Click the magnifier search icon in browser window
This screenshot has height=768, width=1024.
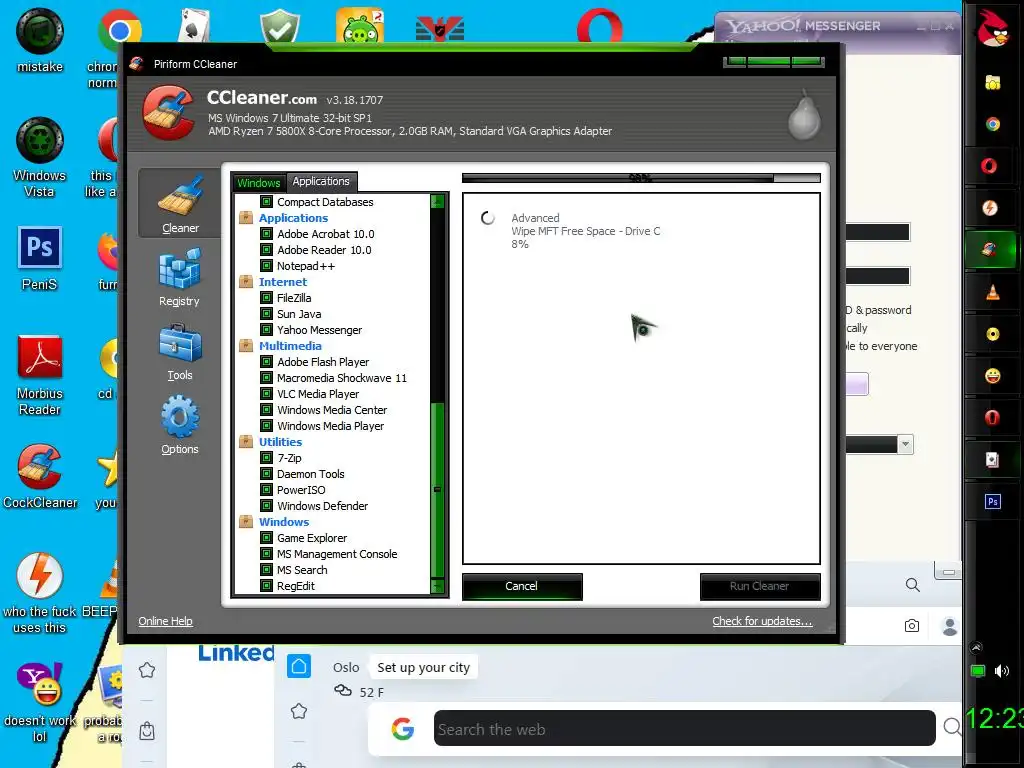pos(912,584)
